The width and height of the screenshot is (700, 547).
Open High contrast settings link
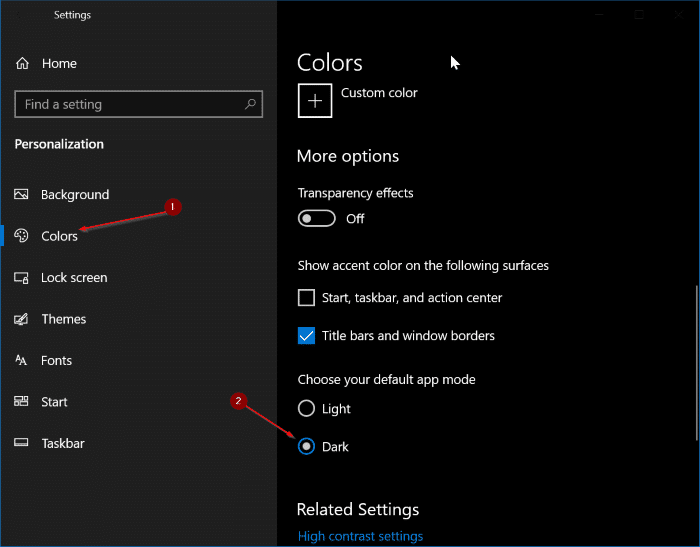[x=360, y=537]
